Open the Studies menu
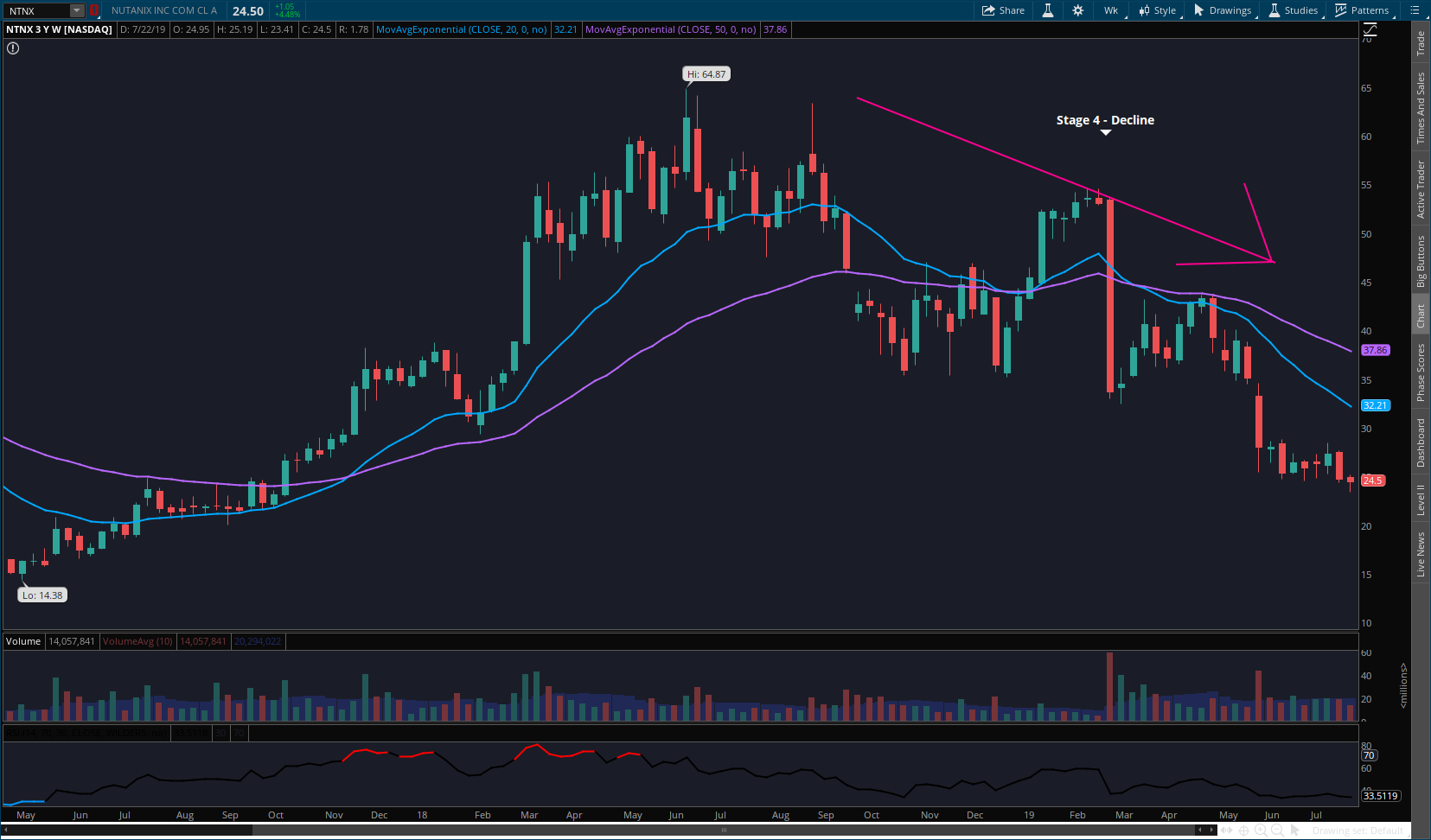The width and height of the screenshot is (1431, 840). click(x=1294, y=10)
